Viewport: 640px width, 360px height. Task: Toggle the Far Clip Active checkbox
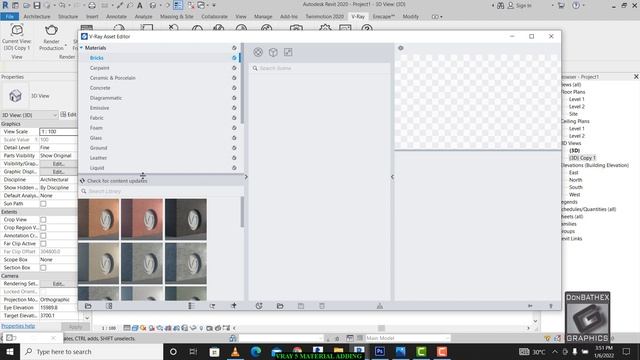(43, 244)
